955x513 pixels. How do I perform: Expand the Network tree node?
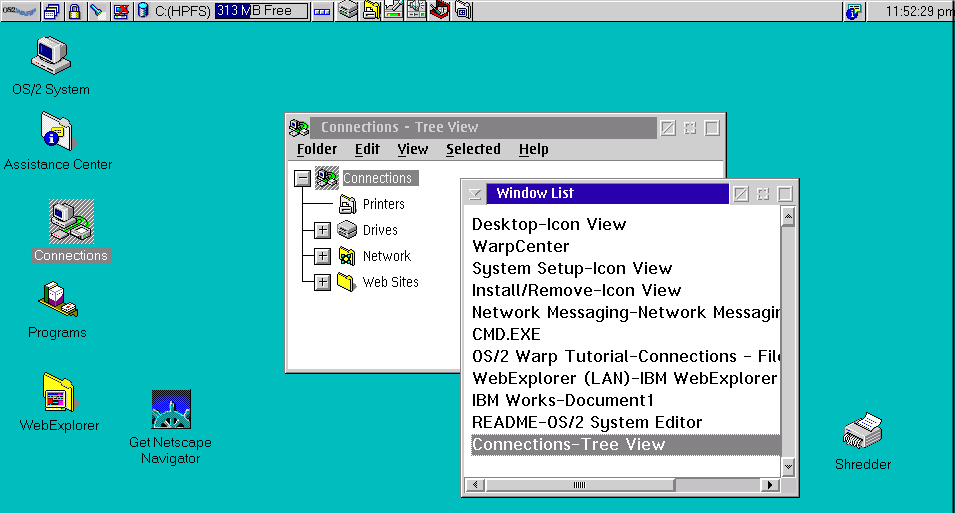(x=322, y=256)
